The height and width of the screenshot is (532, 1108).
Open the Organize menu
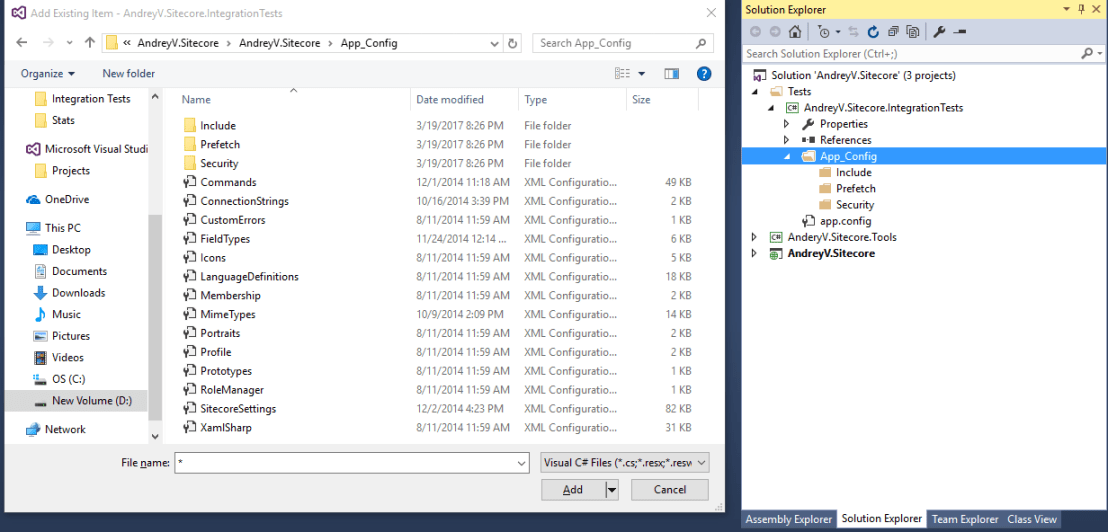[x=47, y=73]
